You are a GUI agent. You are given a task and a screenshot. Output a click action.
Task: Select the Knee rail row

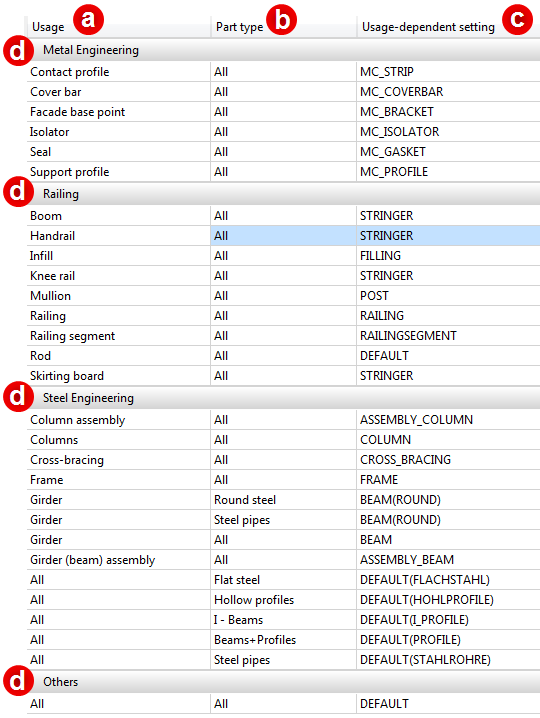pyautogui.click(x=284, y=276)
